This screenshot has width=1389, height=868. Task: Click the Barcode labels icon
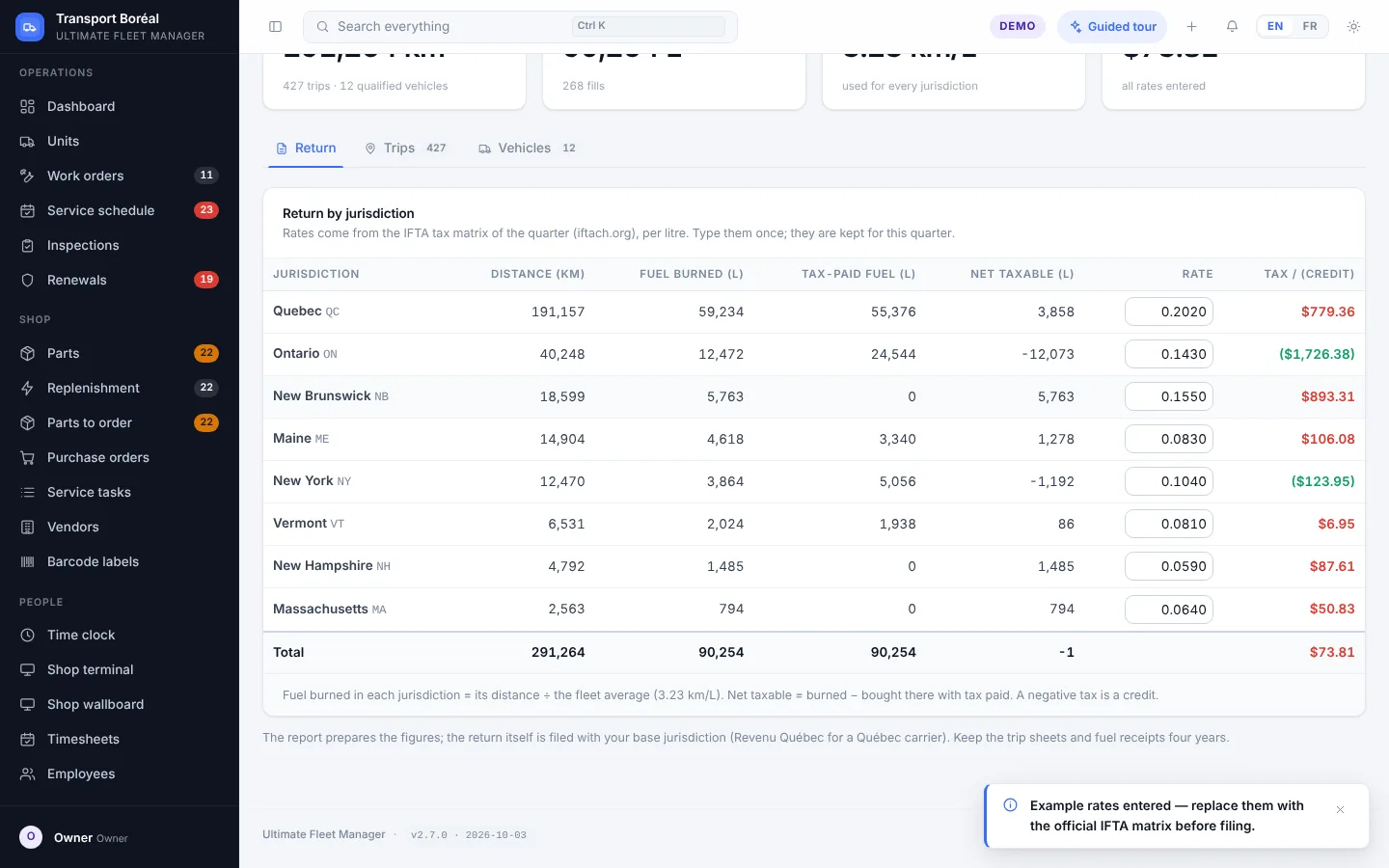click(28, 562)
